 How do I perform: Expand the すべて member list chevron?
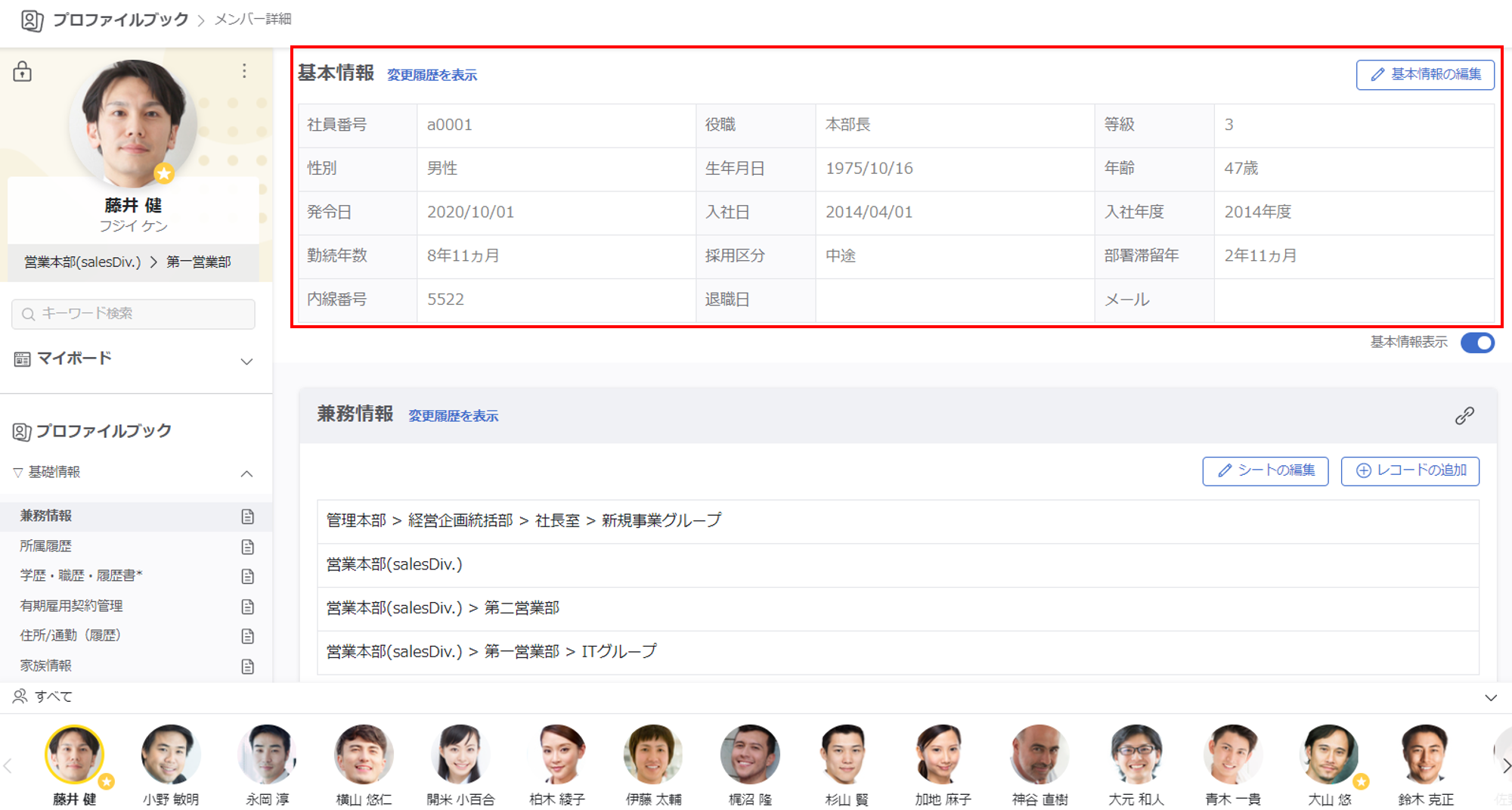(1491, 697)
